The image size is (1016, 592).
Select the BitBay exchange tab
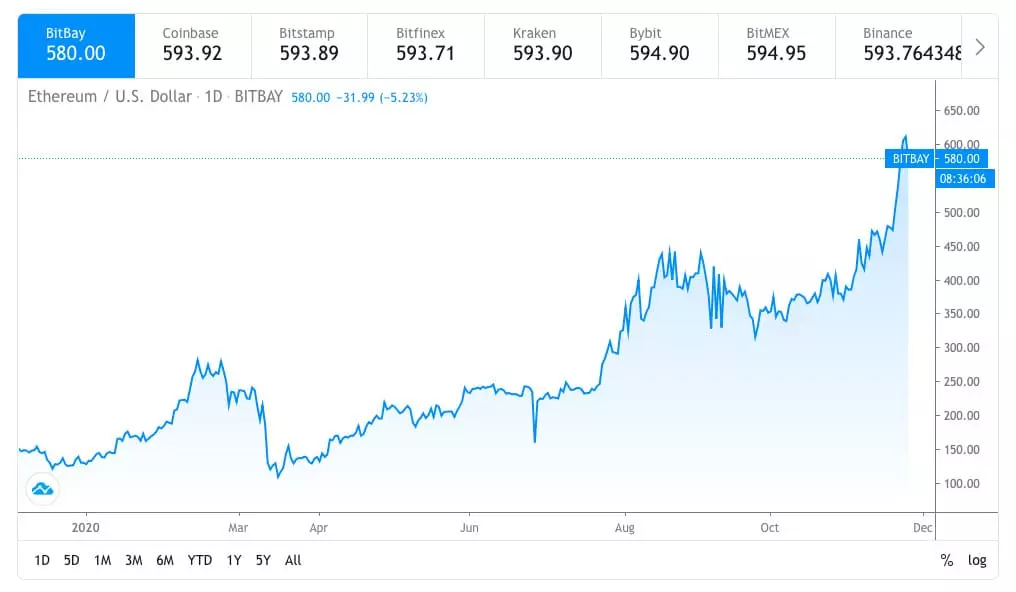[x=76, y=45]
